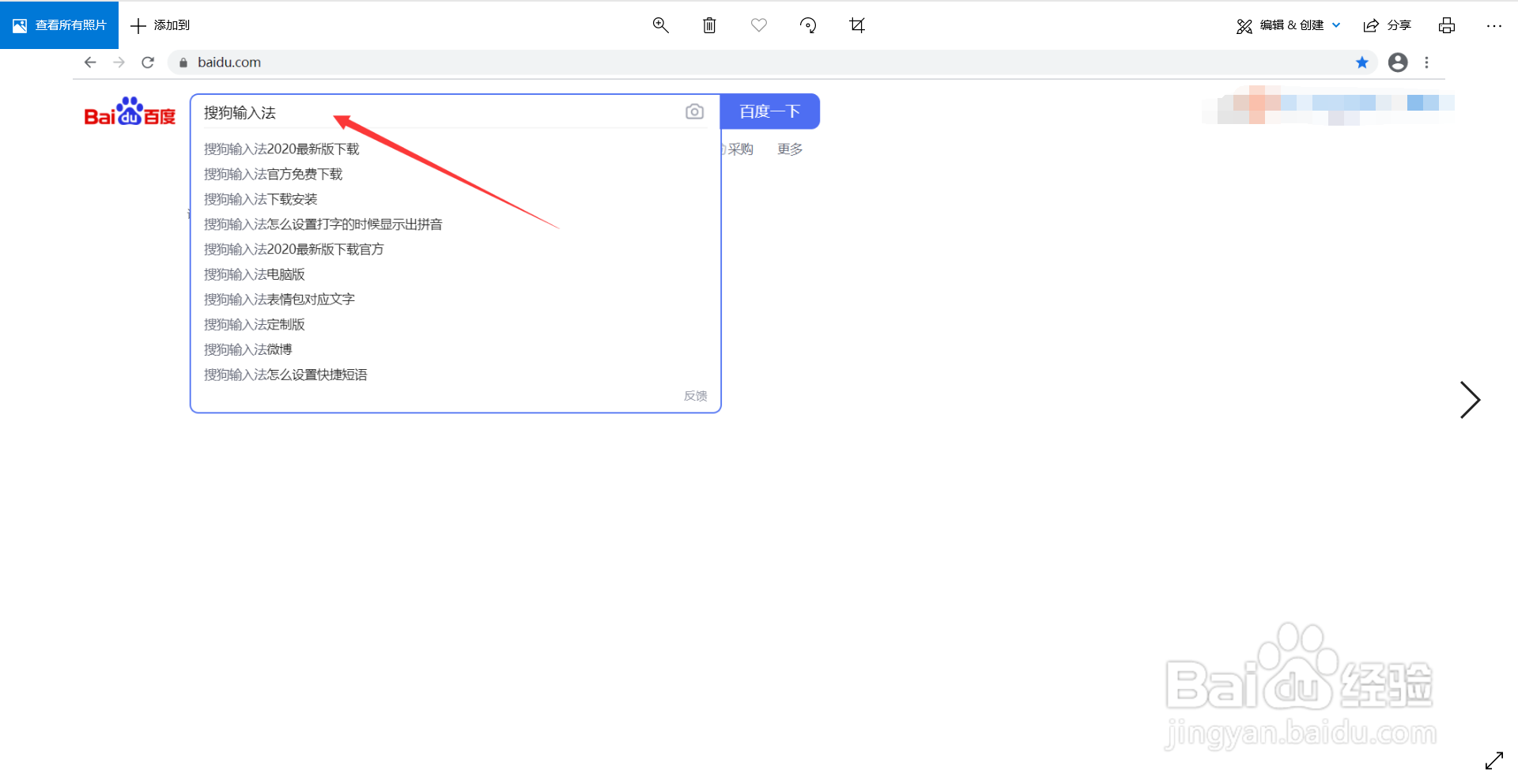Screen dimensions: 1518x784
Task: Select suggestion '搜狗输入法官方免费下载'
Action: (x=273, y=174)
